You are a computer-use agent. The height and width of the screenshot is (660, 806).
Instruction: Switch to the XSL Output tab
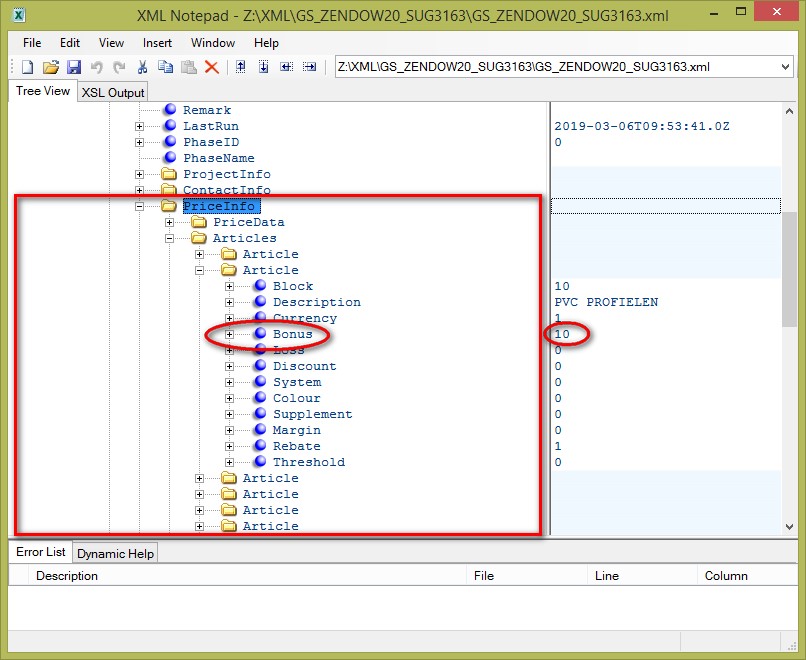(x=113, y=93)
